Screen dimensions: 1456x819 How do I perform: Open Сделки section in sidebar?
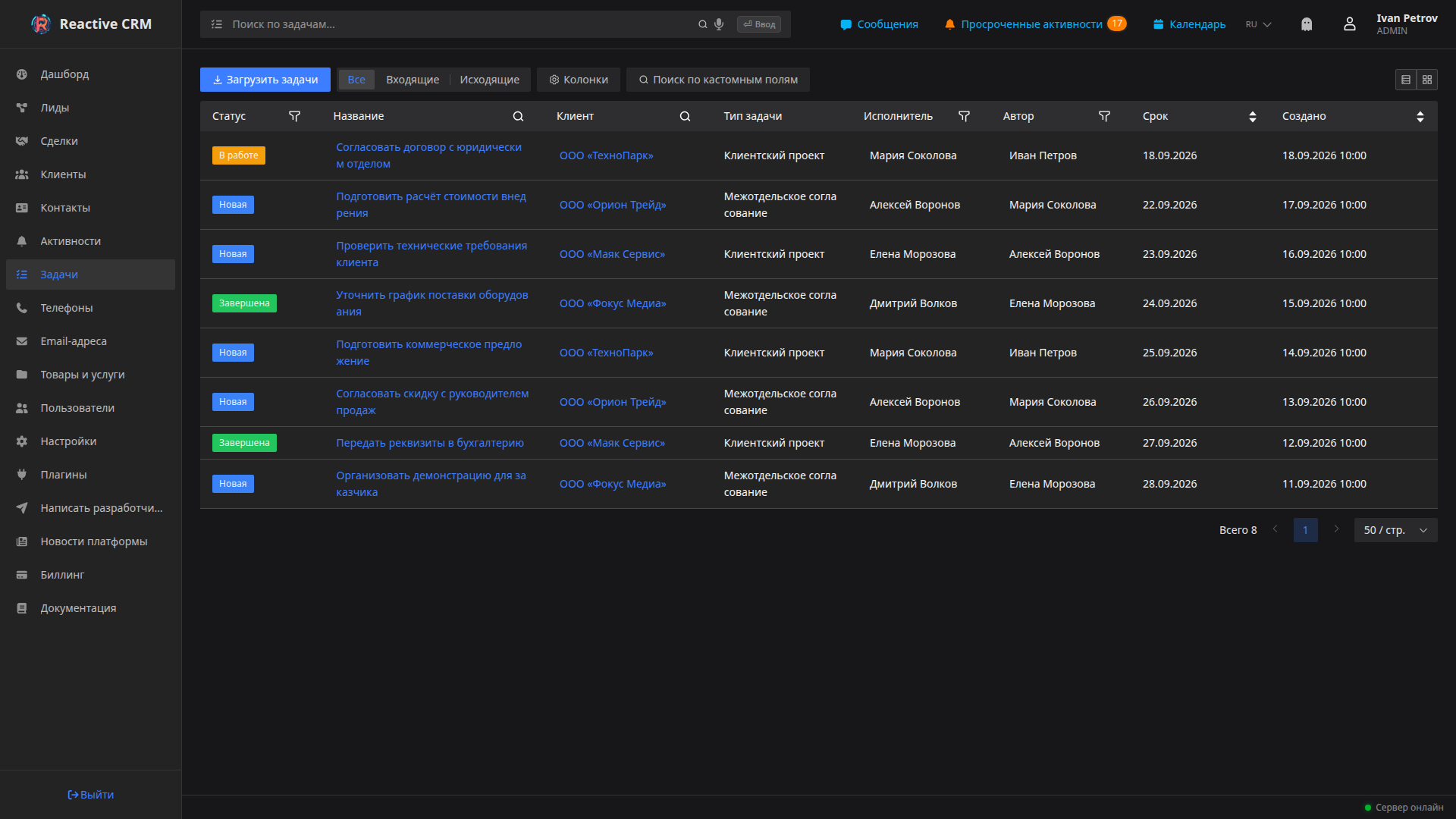[90, 141]
